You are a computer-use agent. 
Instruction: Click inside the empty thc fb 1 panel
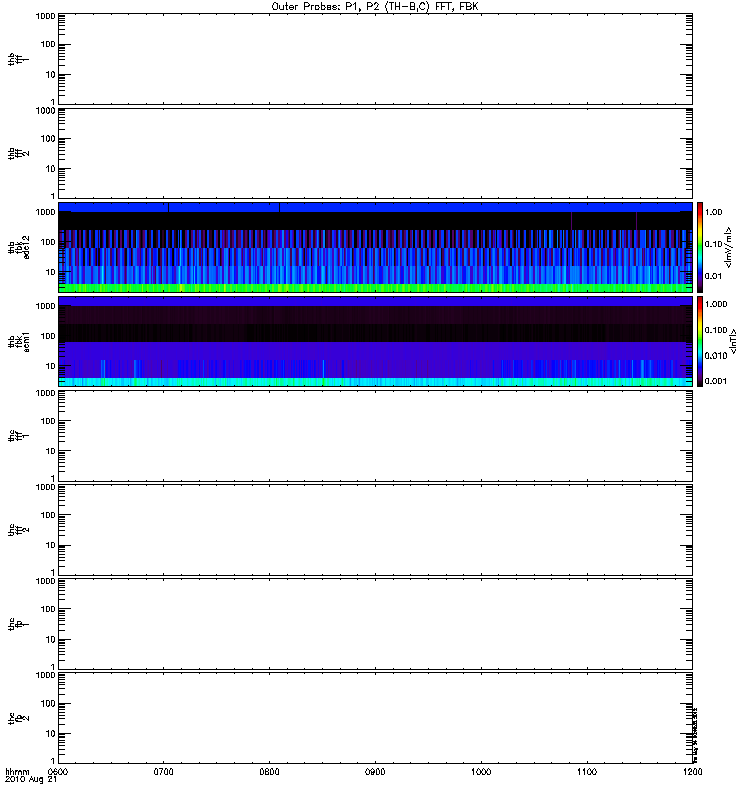click(375, 623)
